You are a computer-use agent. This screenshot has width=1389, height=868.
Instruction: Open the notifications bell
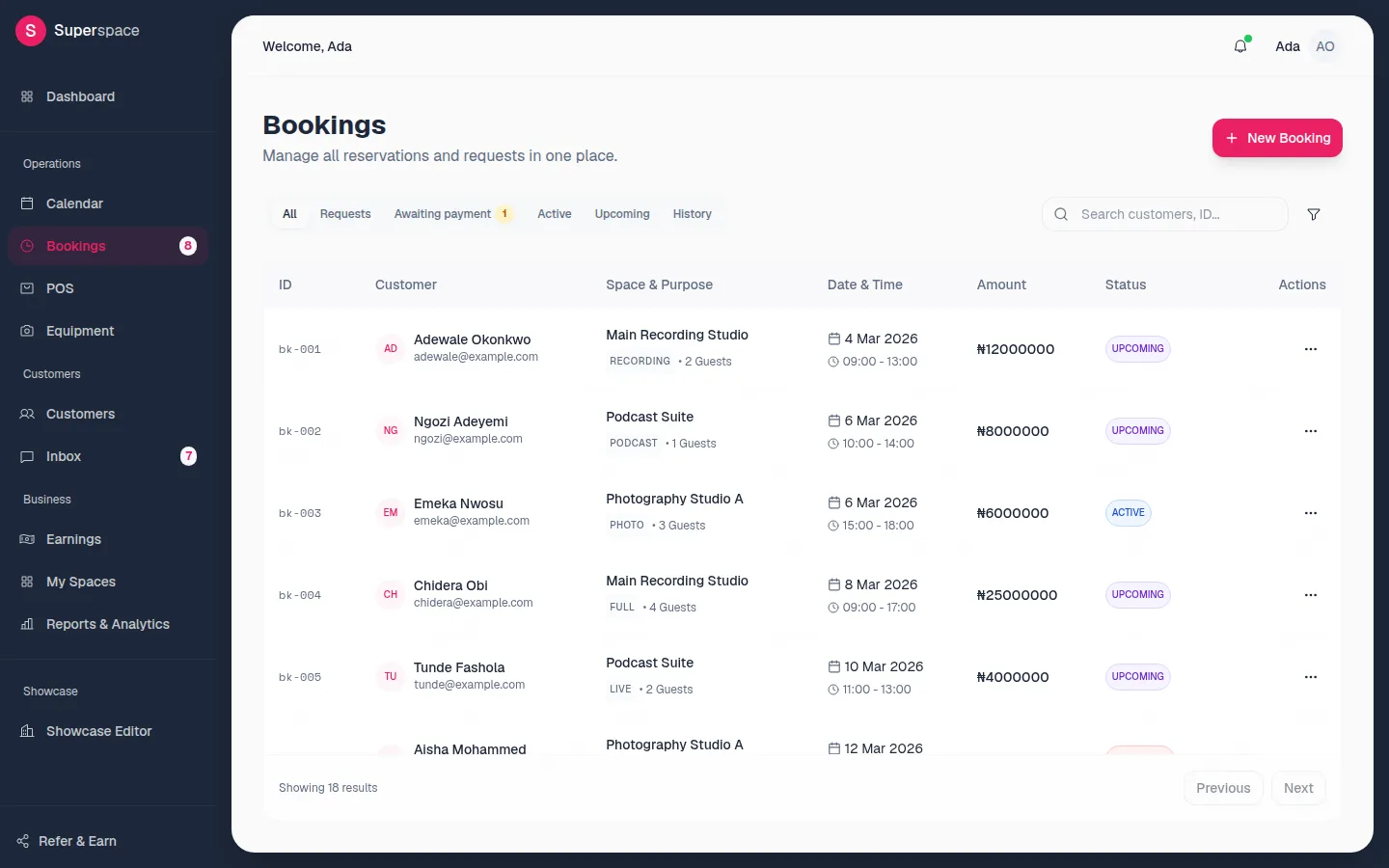click(x=1240, y=46)
